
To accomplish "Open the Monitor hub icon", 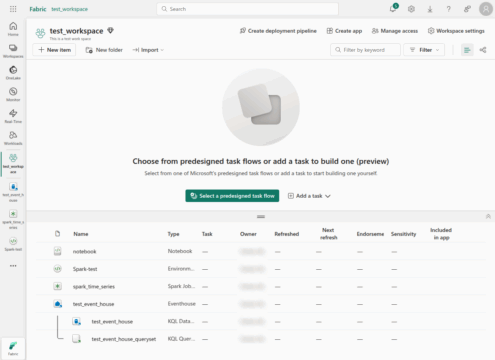I will pyautogui.click(x=13, y=94).
